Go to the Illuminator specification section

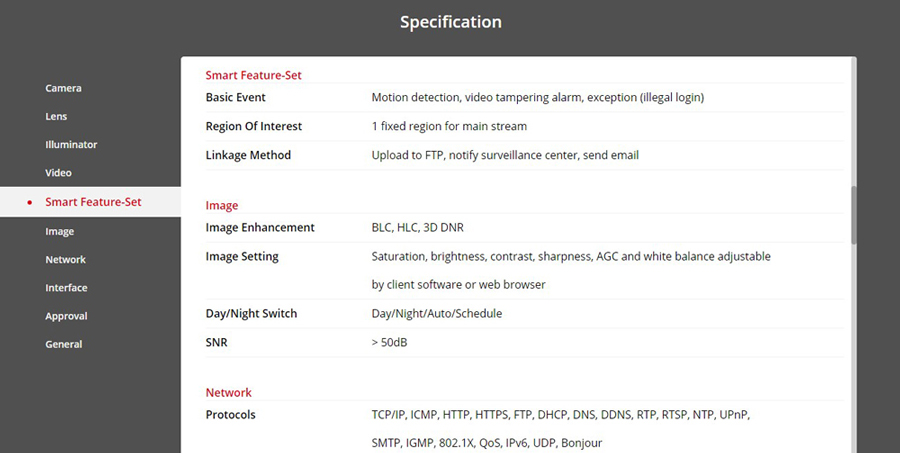pyautogui.click(x=71, y=144)
